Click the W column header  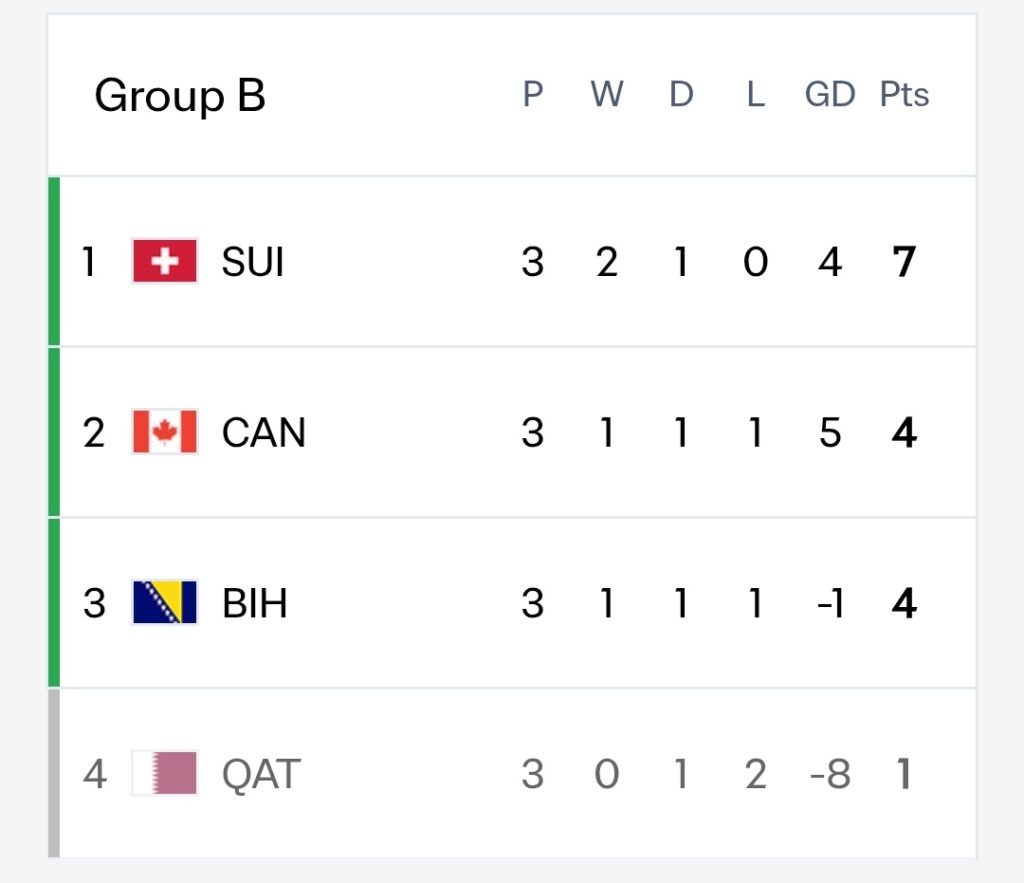click(x=607, y=94)
